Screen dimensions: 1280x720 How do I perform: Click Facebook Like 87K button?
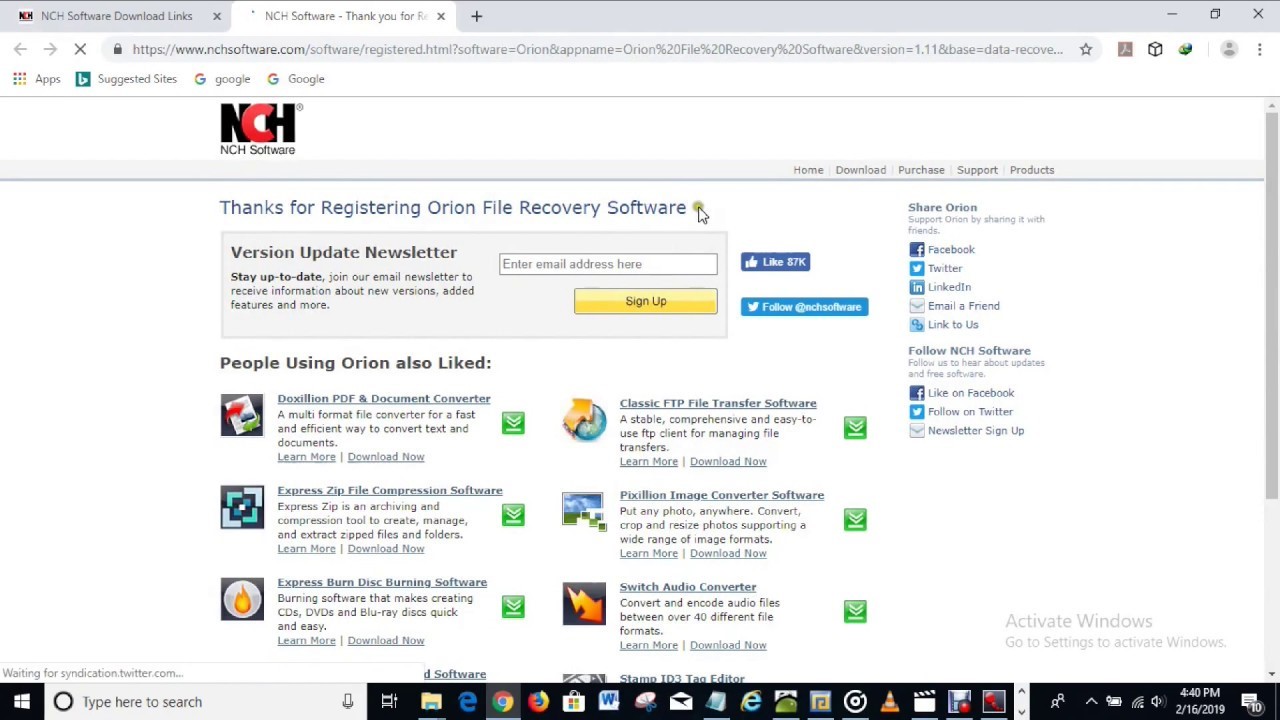775,262
